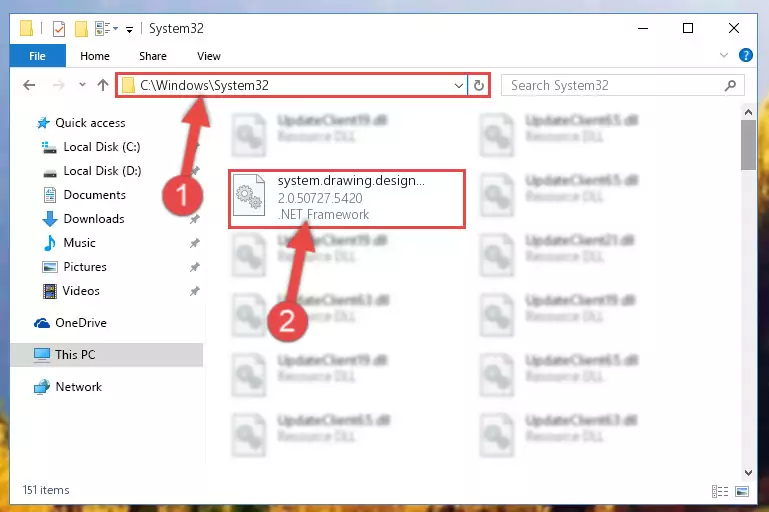
Task: Click the vertical scrollbar thumb
Action: click(748, 145)
